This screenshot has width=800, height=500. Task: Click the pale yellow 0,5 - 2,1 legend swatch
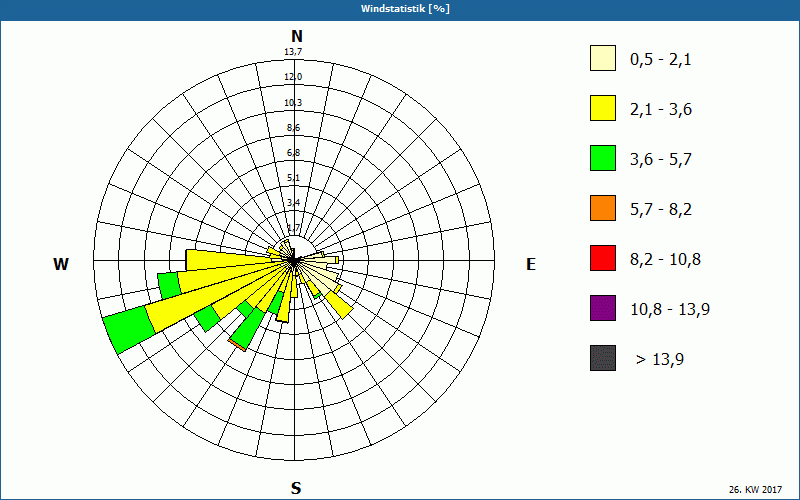coord(603,58)
